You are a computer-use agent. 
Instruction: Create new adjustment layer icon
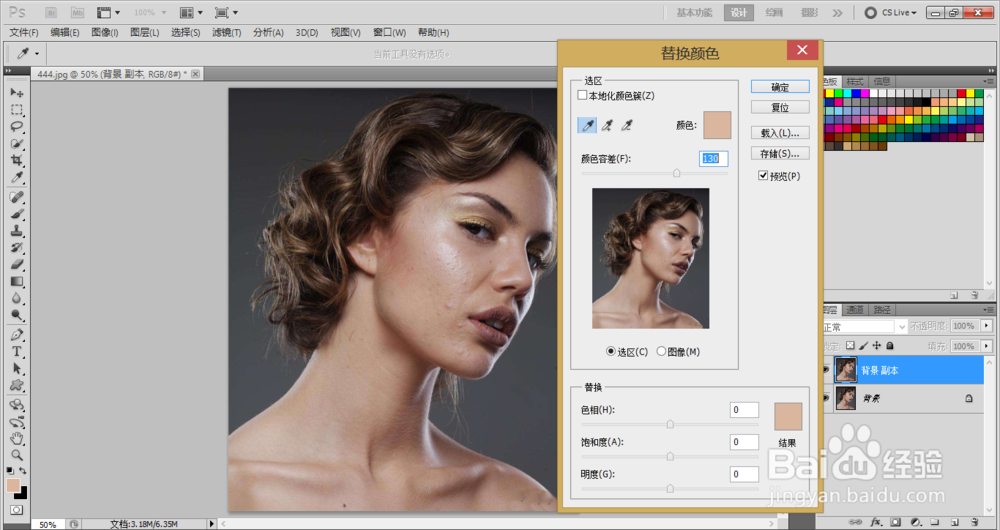[x=916, y=522]
